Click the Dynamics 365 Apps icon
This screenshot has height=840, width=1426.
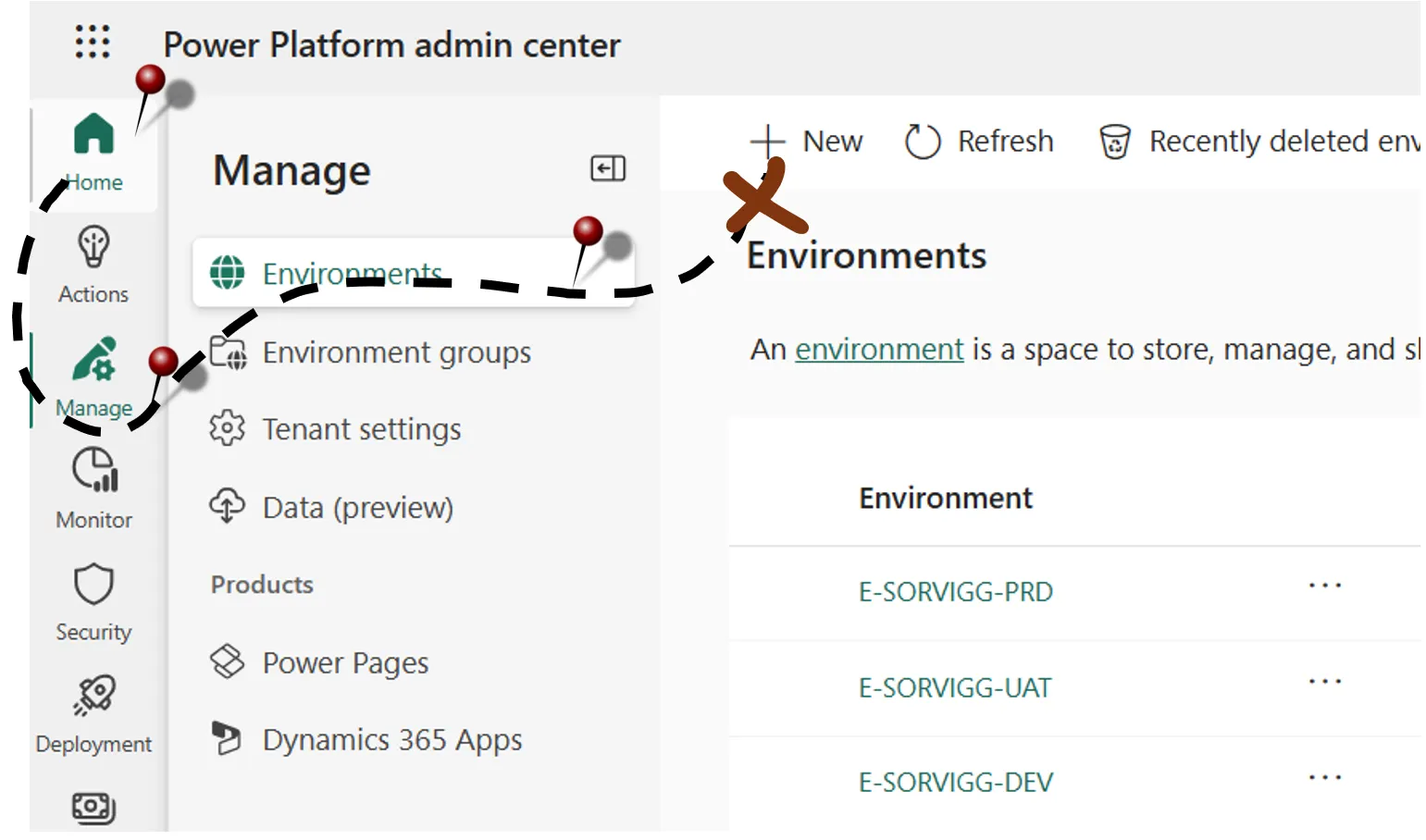pos(227,738)
